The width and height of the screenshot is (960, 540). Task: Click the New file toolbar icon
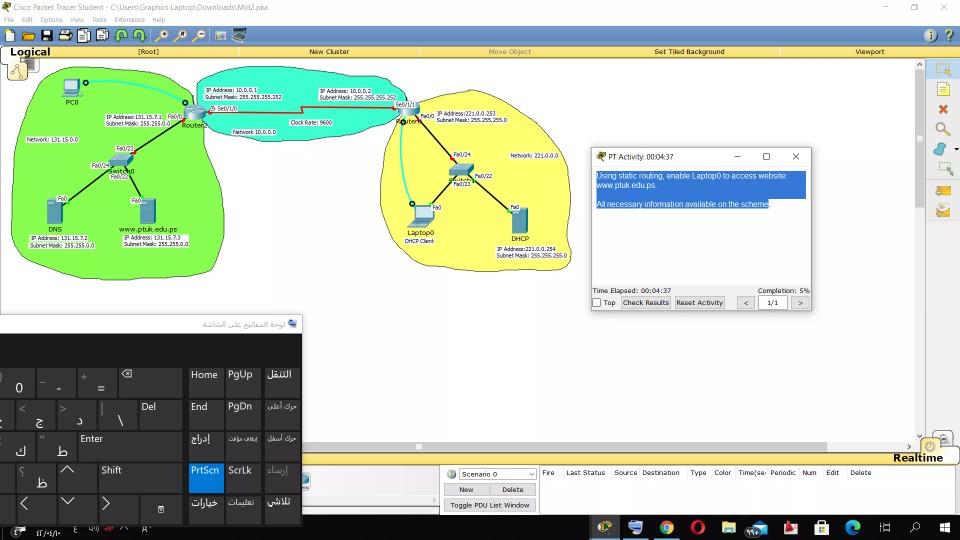click(10, 36)
